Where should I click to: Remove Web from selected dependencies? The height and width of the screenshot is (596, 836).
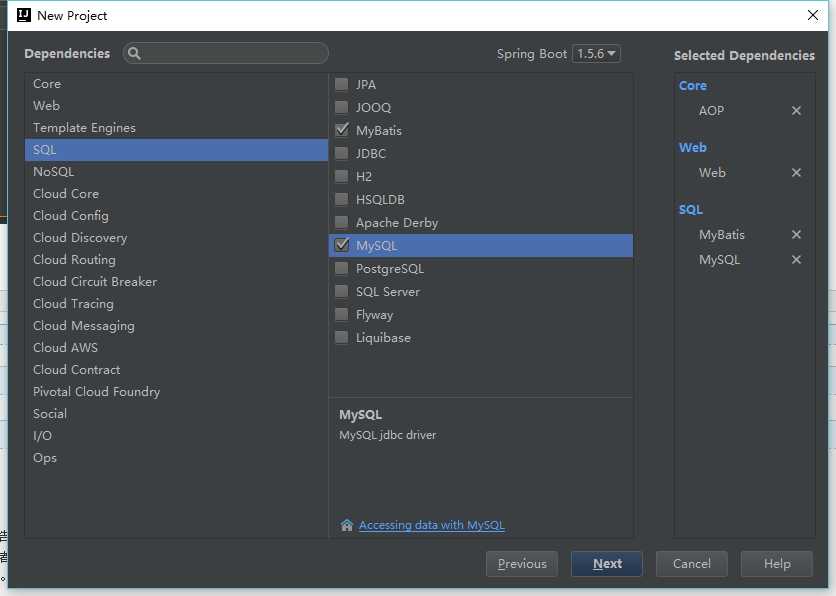[x=796, y=173]
